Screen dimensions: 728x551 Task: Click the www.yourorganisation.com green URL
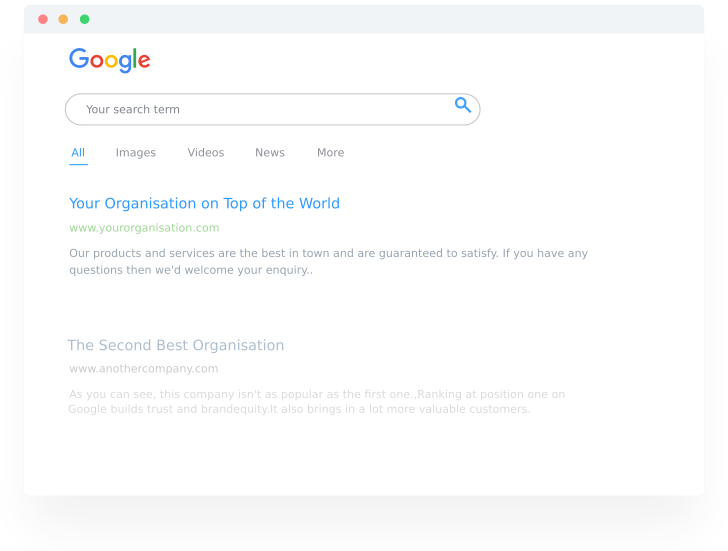tap(144, 228)
